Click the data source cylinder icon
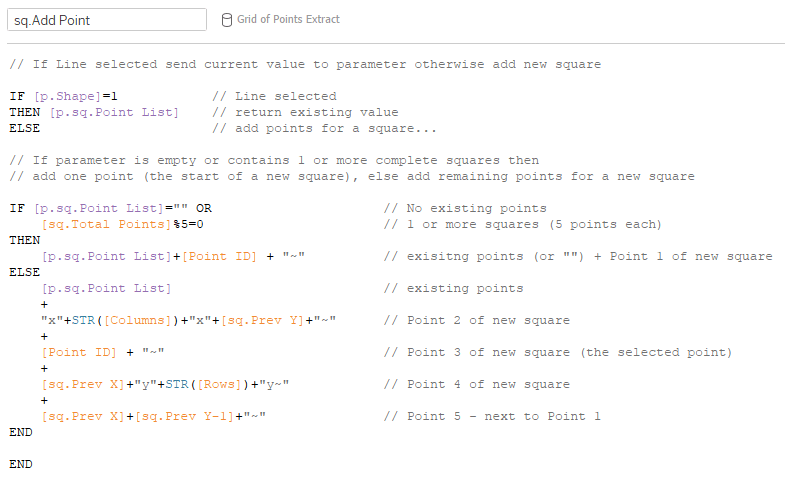The height and width of the screenshot is (477, 785). [x=226, y=19]
